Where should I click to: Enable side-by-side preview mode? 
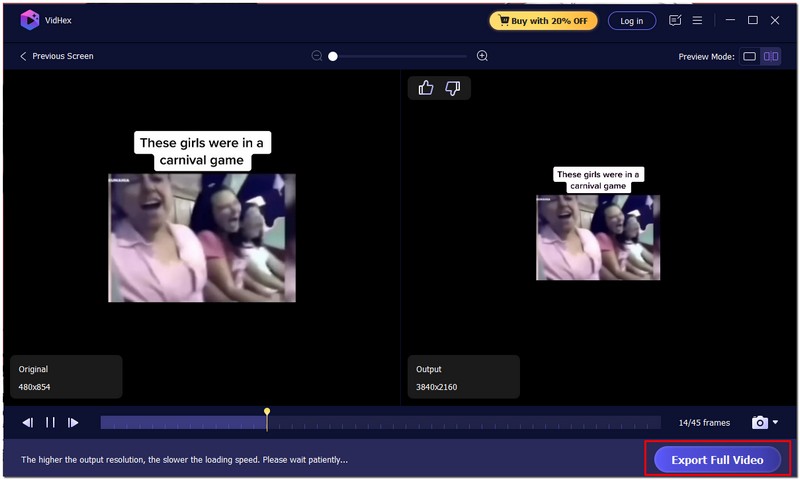pos(771,56)
